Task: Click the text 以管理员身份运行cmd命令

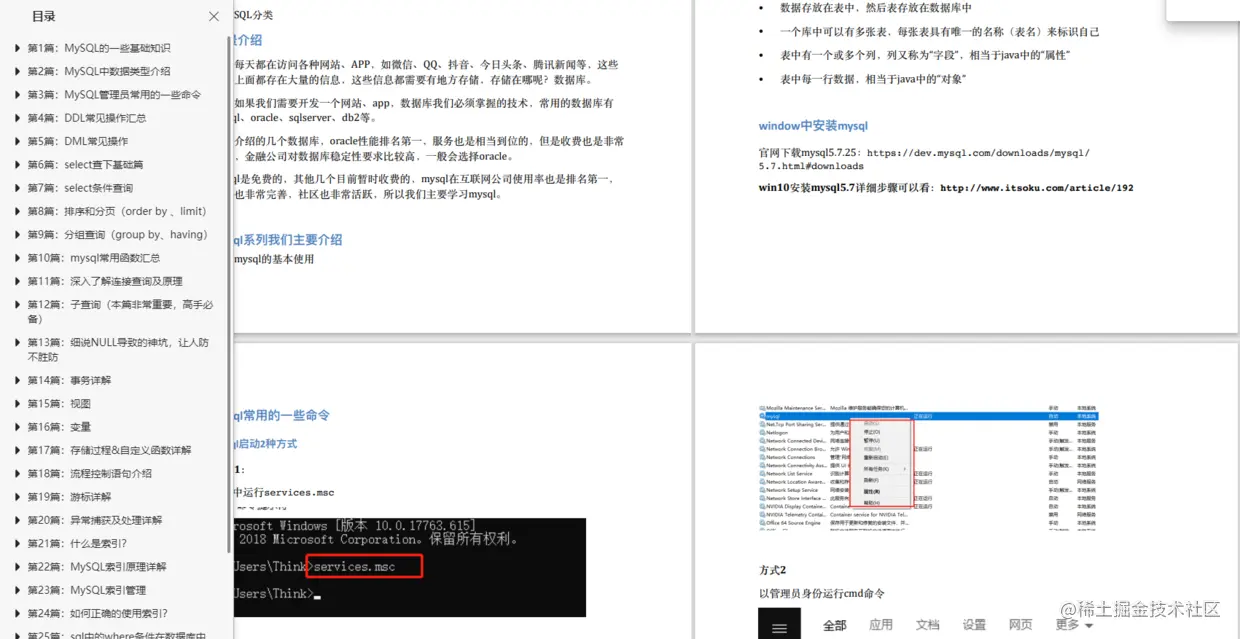Action: (x=822, y=594)
